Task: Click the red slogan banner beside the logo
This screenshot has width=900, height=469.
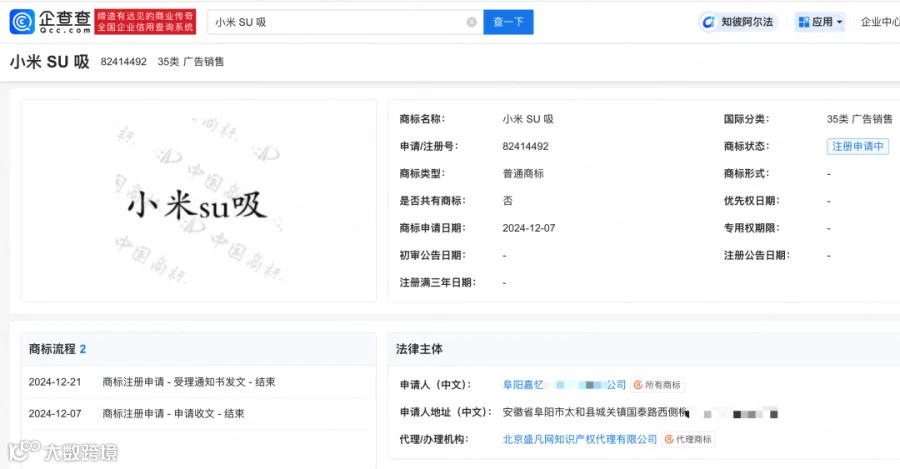Action: (145, 22)
